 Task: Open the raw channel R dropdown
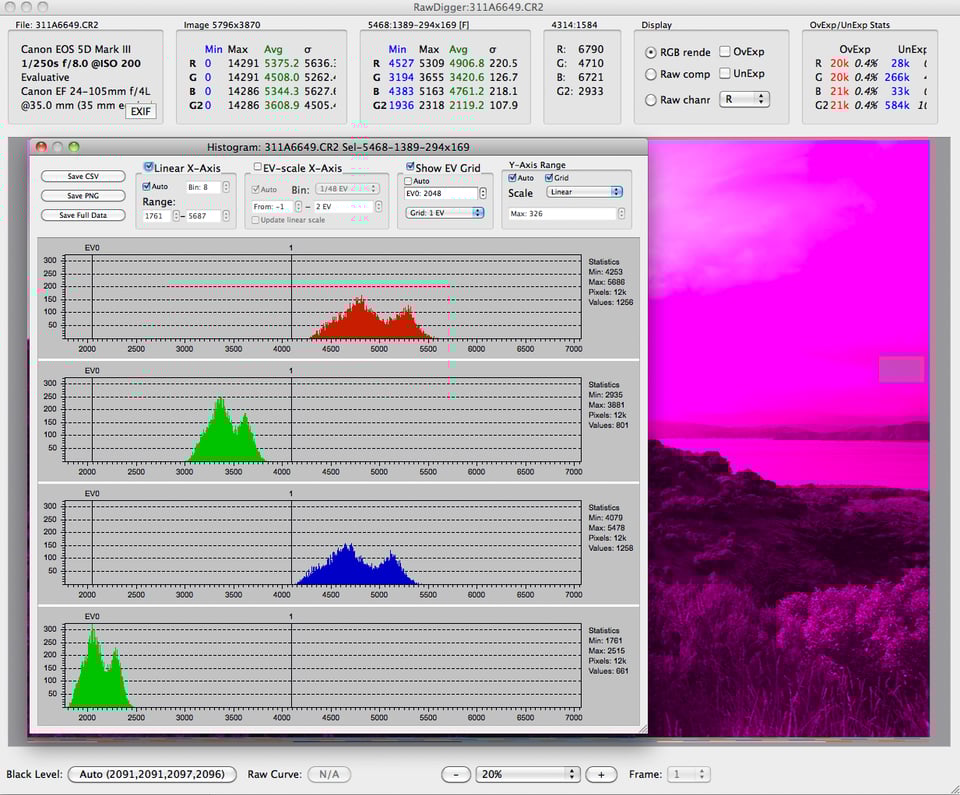click(744, 99)
